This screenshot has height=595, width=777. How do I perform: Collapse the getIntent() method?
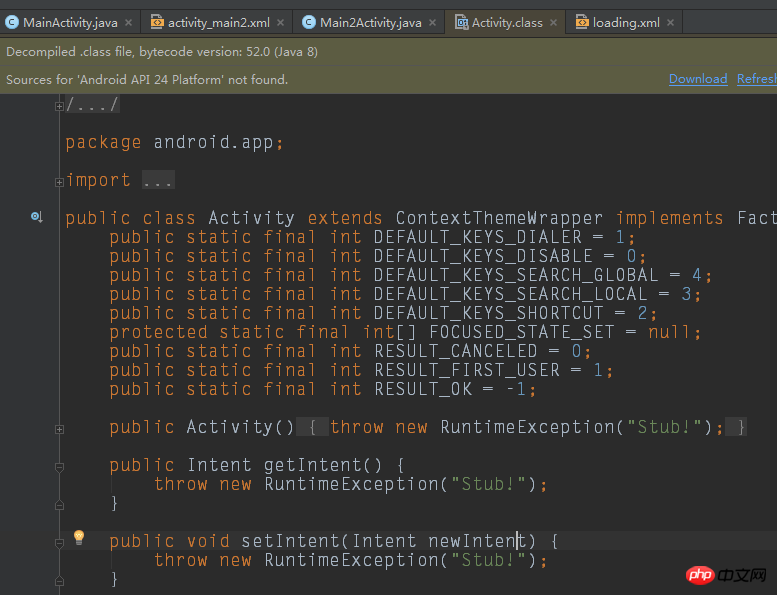click(x=60, y=466)
